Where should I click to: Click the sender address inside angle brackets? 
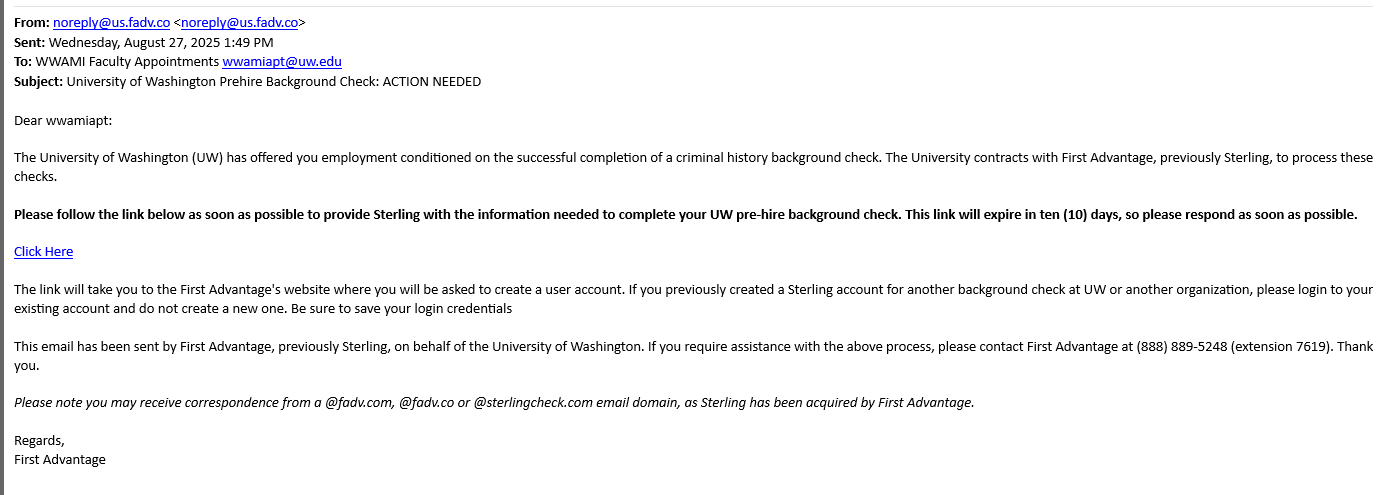click(240, 22)
